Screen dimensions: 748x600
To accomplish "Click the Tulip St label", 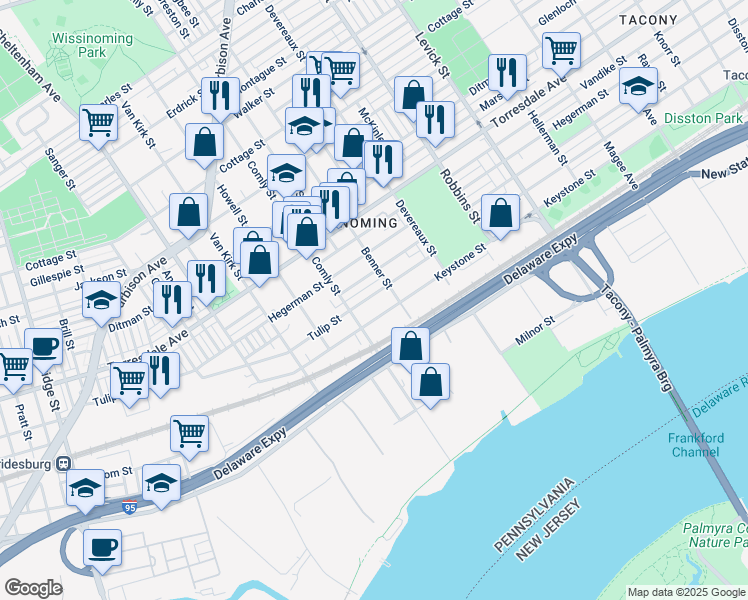I will 324,327.
